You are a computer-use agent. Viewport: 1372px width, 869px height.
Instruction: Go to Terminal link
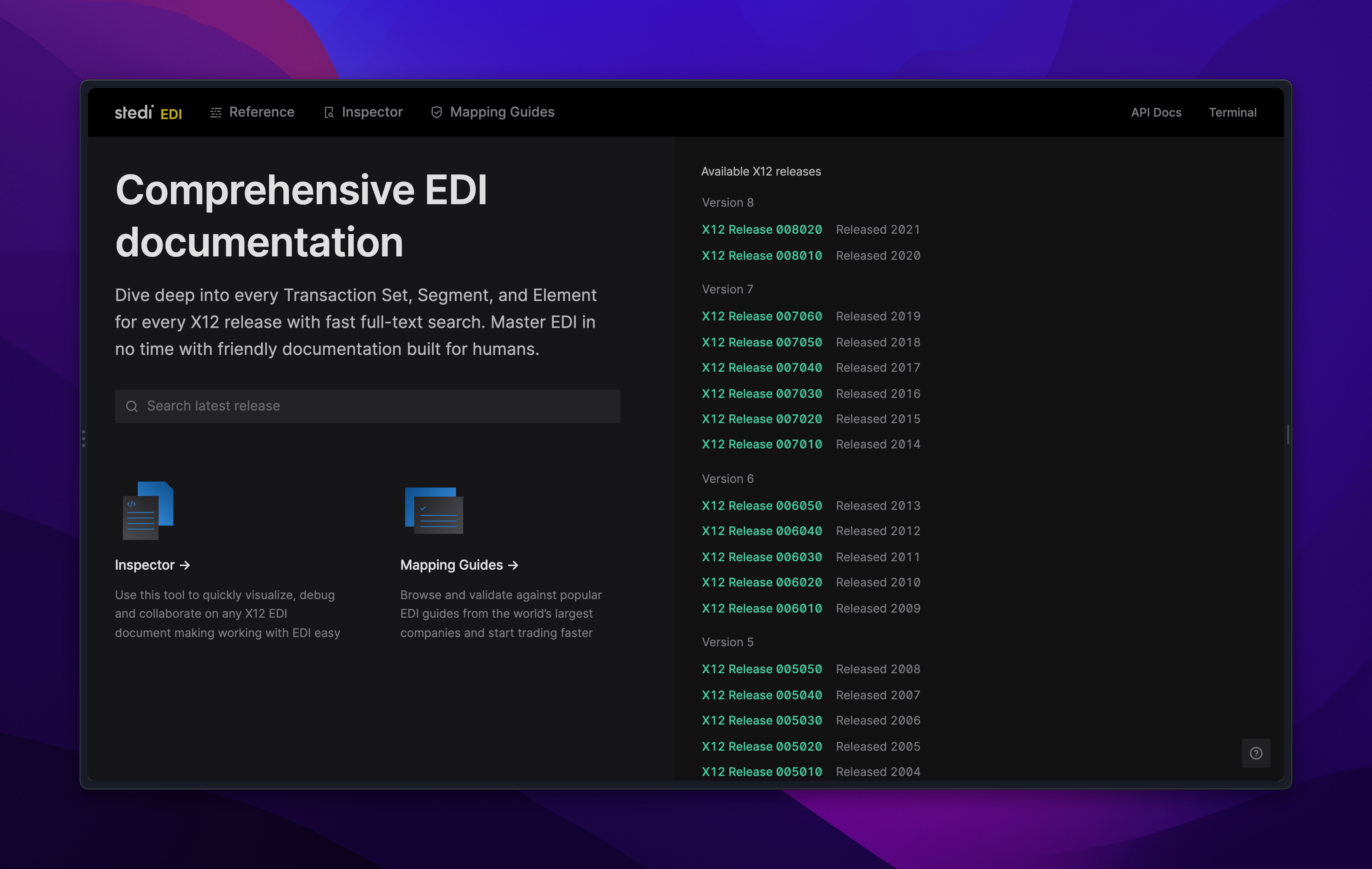pos(1233,112)
